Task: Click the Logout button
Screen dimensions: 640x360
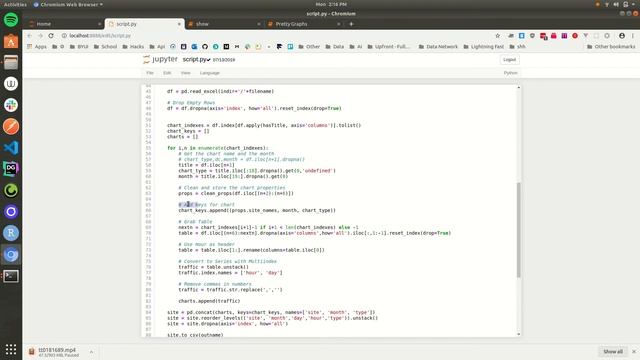Action: [509, 60]
